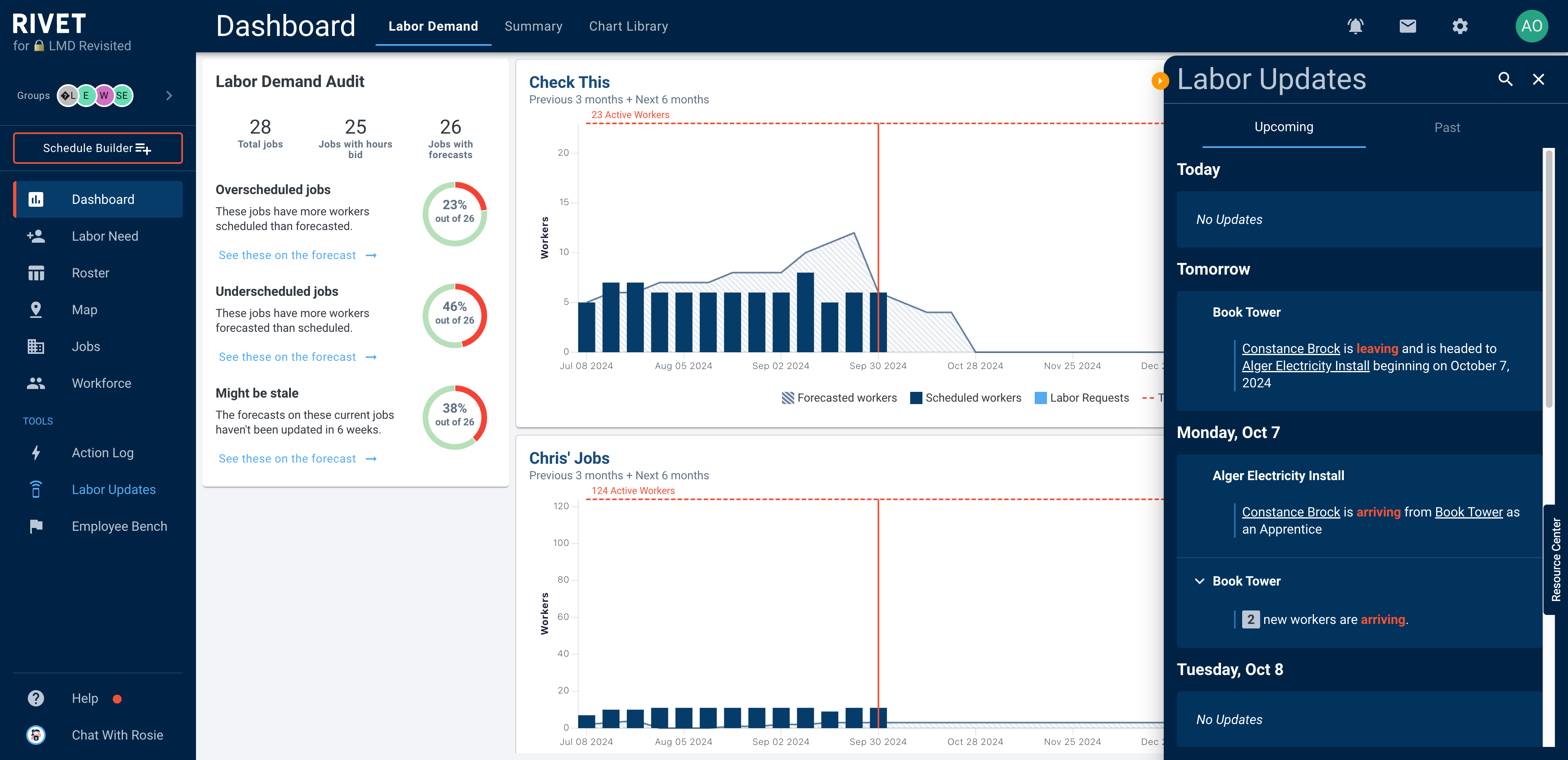Expand the Groups chevron arrow
The image size is (1568, 760).
tap(169, 96)
